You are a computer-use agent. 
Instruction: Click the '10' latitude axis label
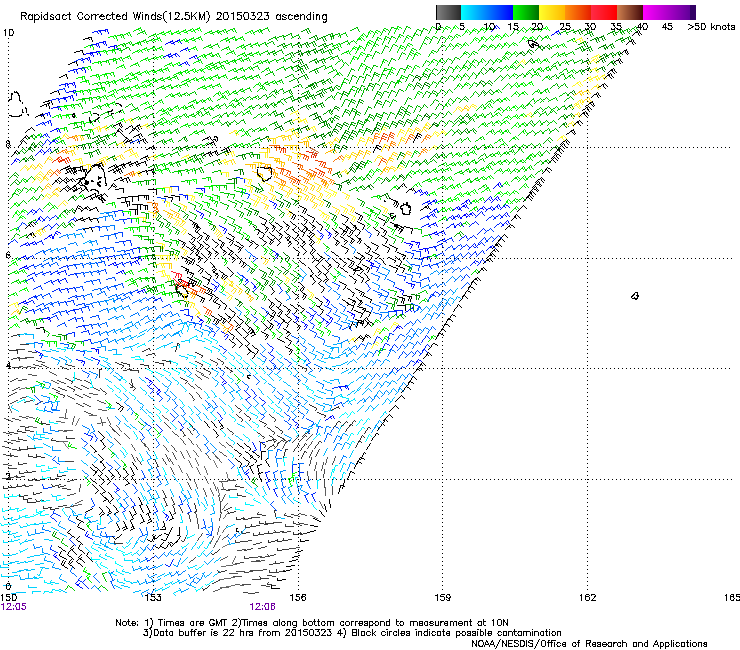coord(8,33)
